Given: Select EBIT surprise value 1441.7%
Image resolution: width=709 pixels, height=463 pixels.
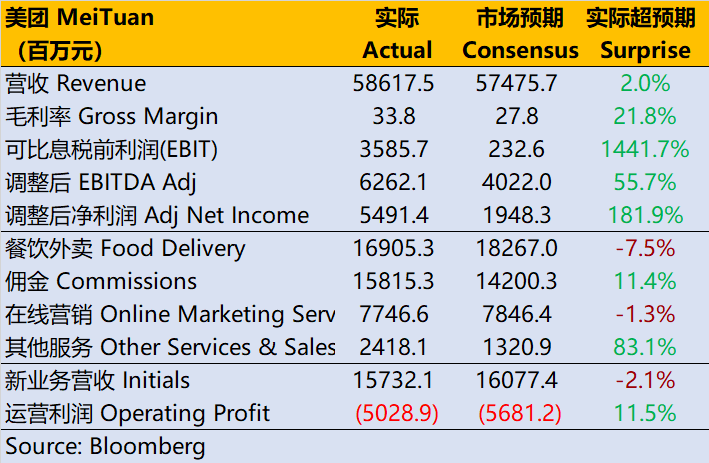Looking at the screenshot, I should point(644,150).
